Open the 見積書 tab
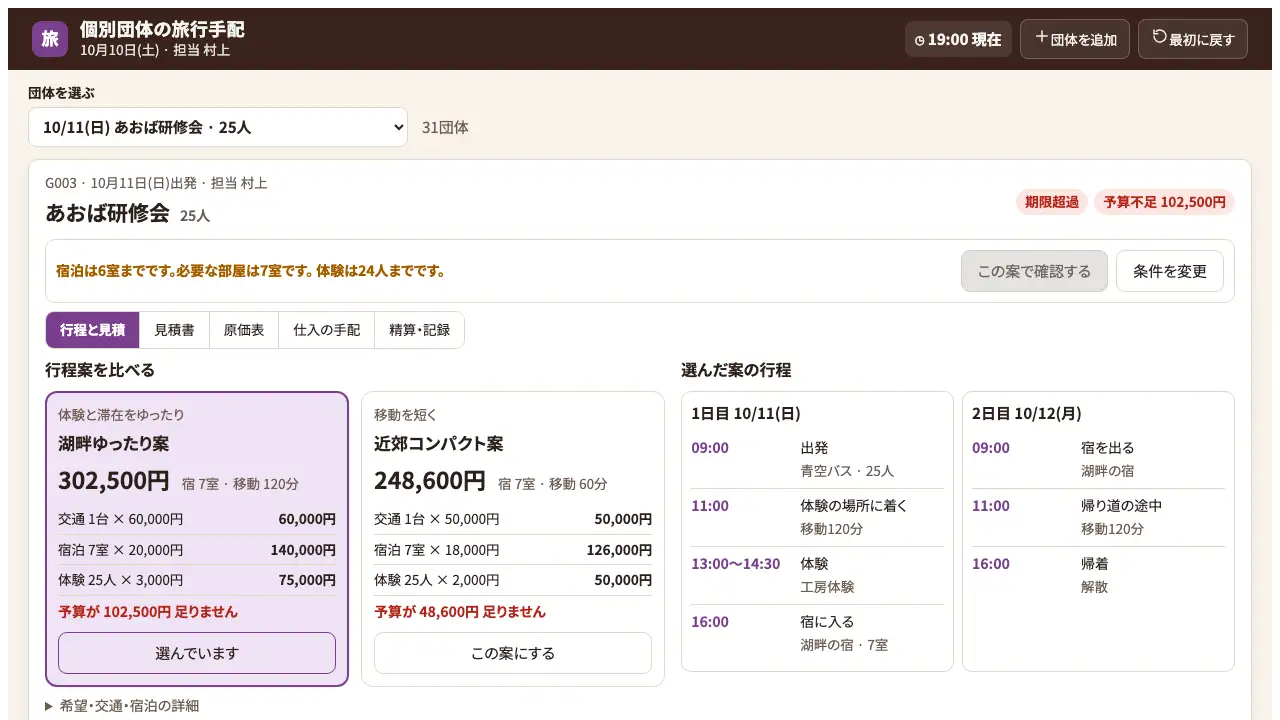The image size is (1280, 720). pyautogui.click(x=174, y=330)
